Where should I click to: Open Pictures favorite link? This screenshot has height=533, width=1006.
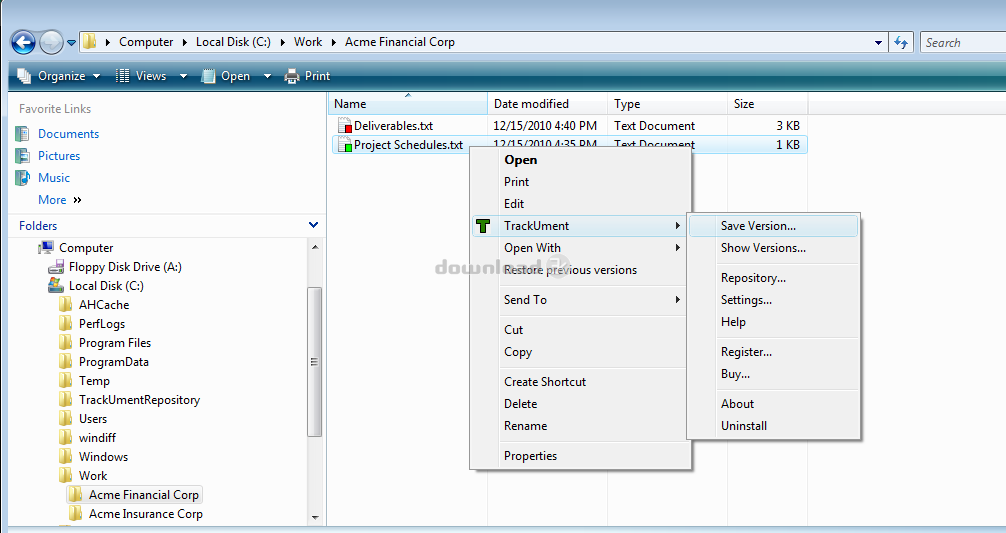pyautogui.click(x=58, y=156)
